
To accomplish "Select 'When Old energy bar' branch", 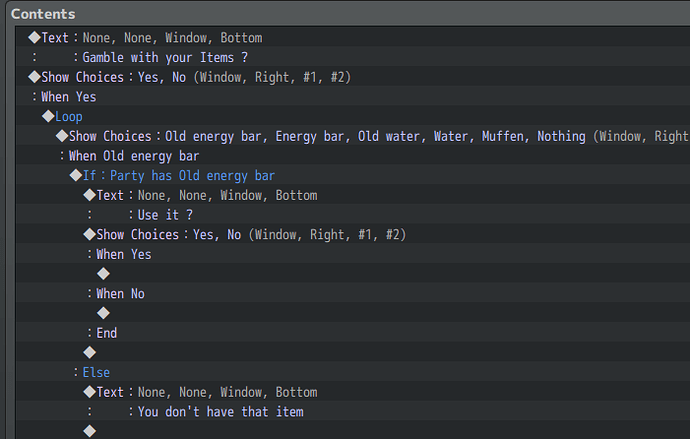I will pyautogui.click(x=352, y=156).
